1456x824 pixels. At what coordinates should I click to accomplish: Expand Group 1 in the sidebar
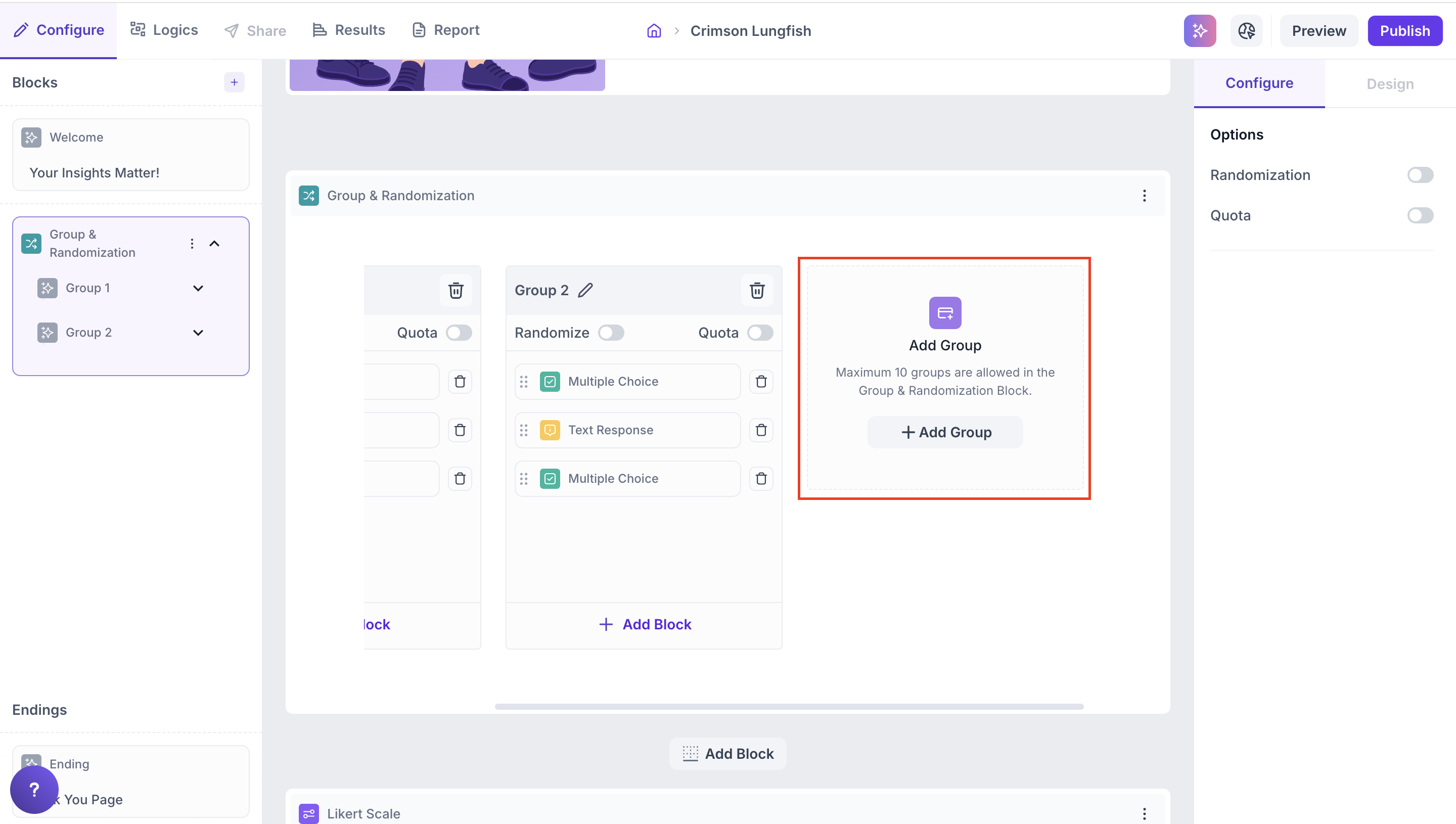(198, 288)
